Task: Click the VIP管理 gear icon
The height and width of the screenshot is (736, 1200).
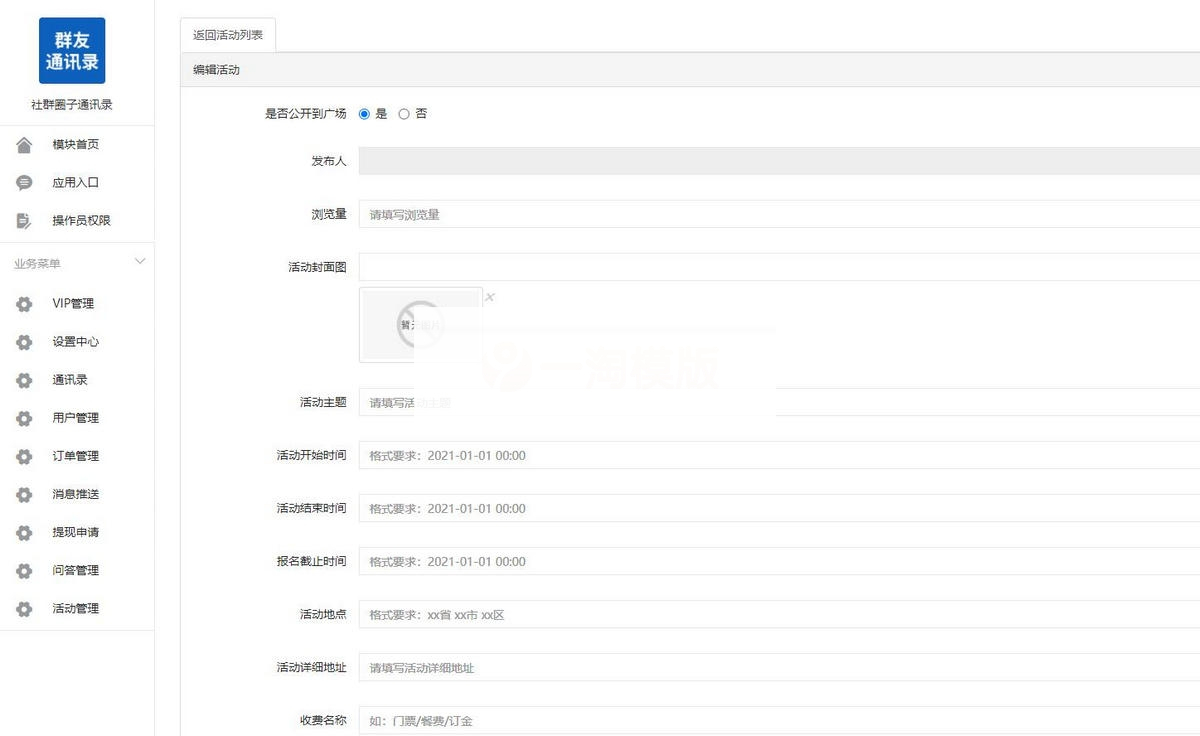Action: [24, 303]
